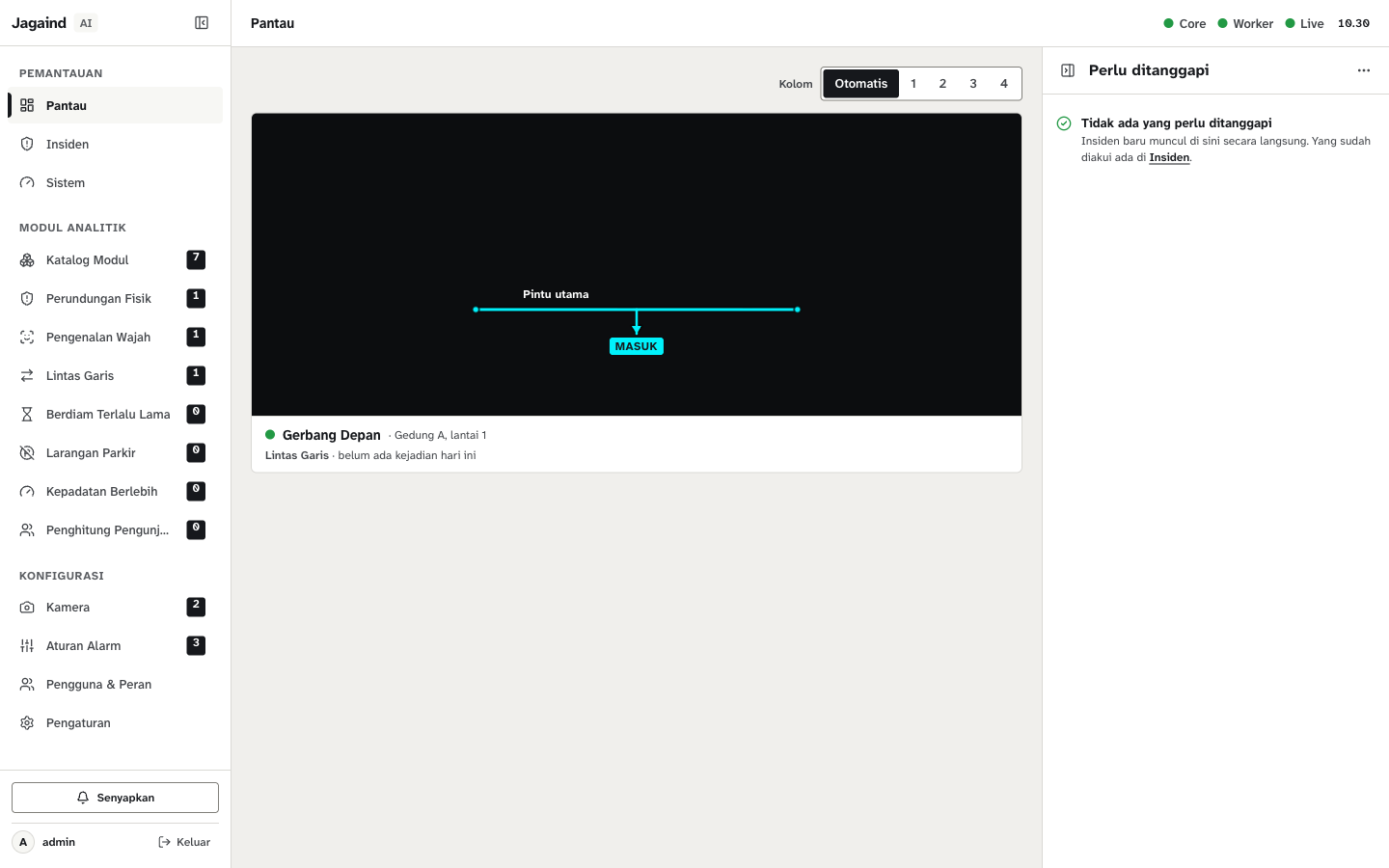Click the Jagaind logo text
The height and width of the screenshot is (868, 1389).
pyautogui.click(x=39, y=23)
